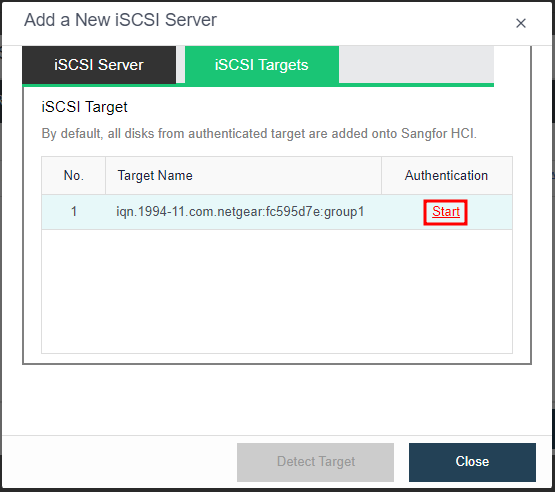Select the iSCSI Targets tab

pos(262,65)
